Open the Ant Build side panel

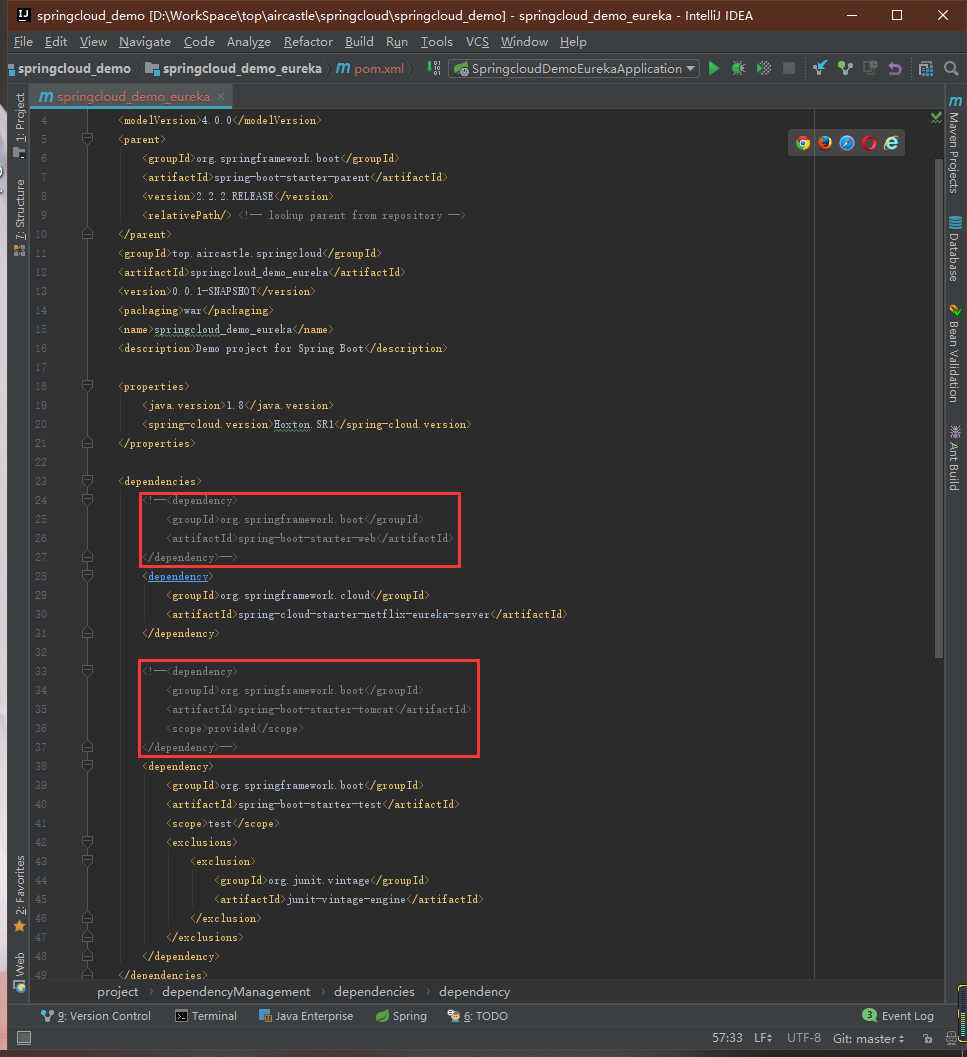click(x=955, y=458)
